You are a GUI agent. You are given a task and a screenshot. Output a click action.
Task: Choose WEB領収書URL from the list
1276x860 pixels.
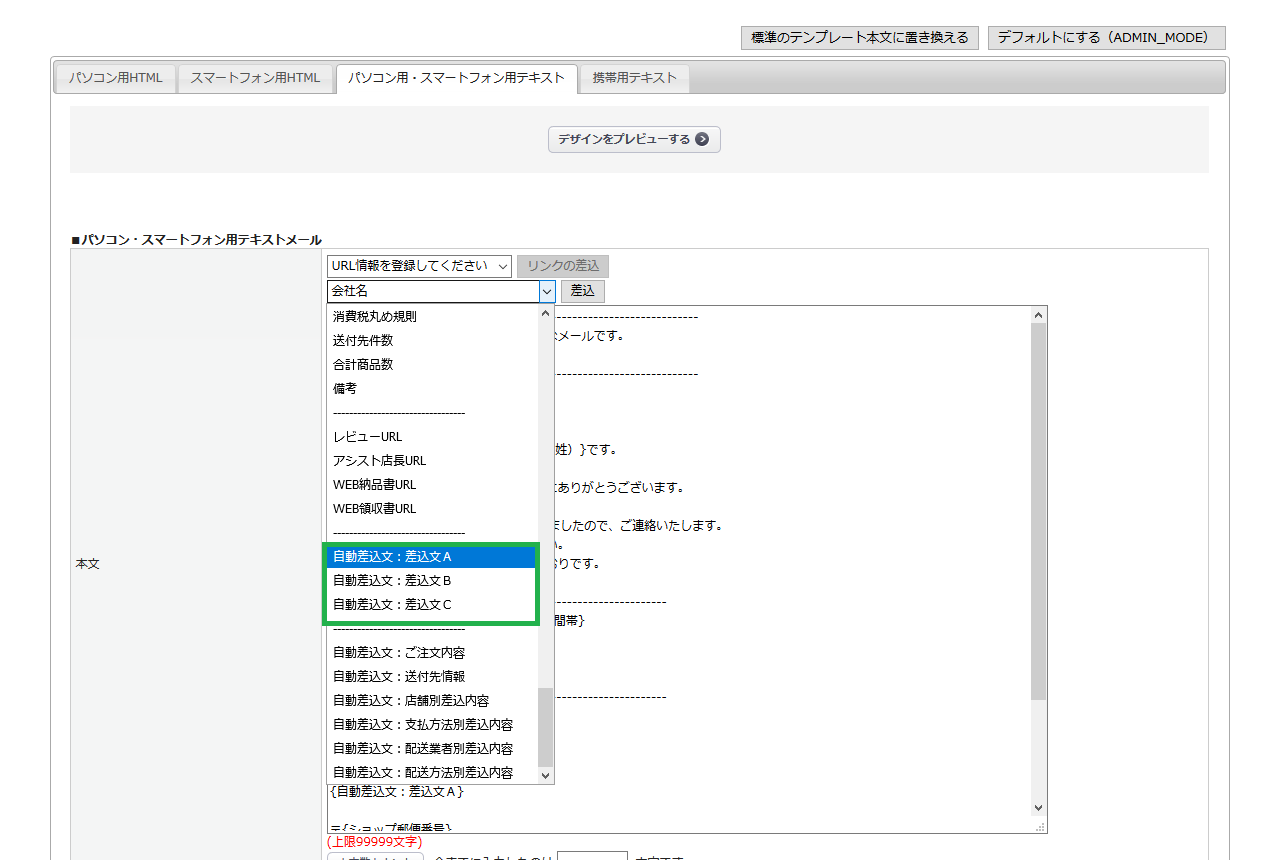pyautogui.click(x=374, y=509)
